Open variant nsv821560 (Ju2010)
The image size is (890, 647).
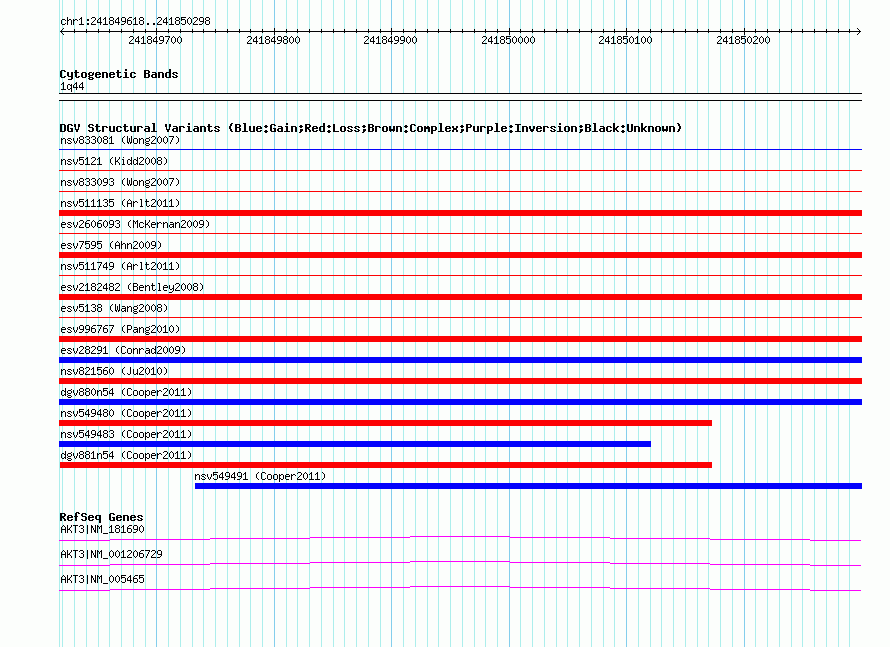pyautogui.click(x=114, y=371)
